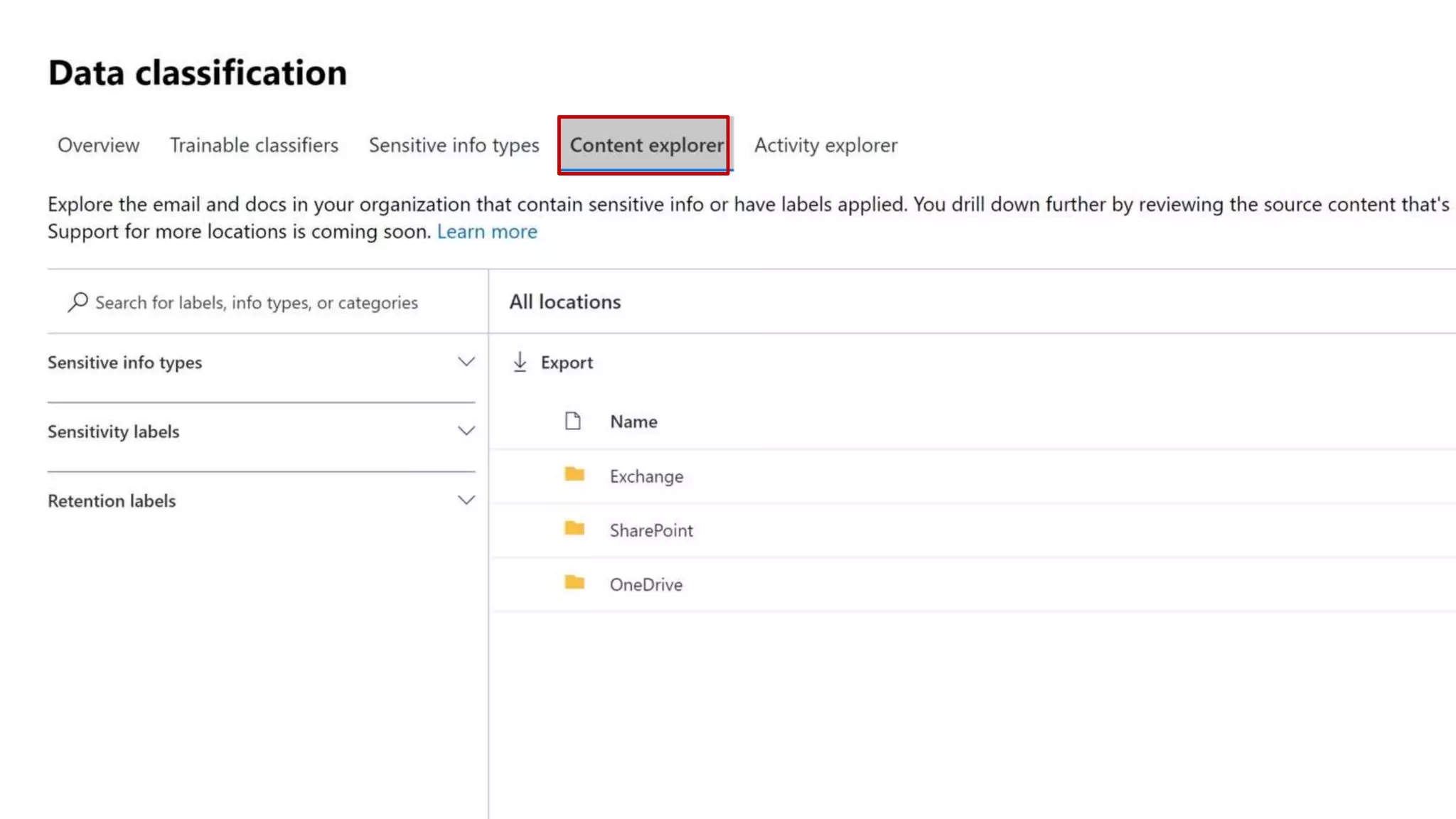This screenshot has height=819, width=1456.
Task: Open the Exchange location row
Action: pos(646,476)
